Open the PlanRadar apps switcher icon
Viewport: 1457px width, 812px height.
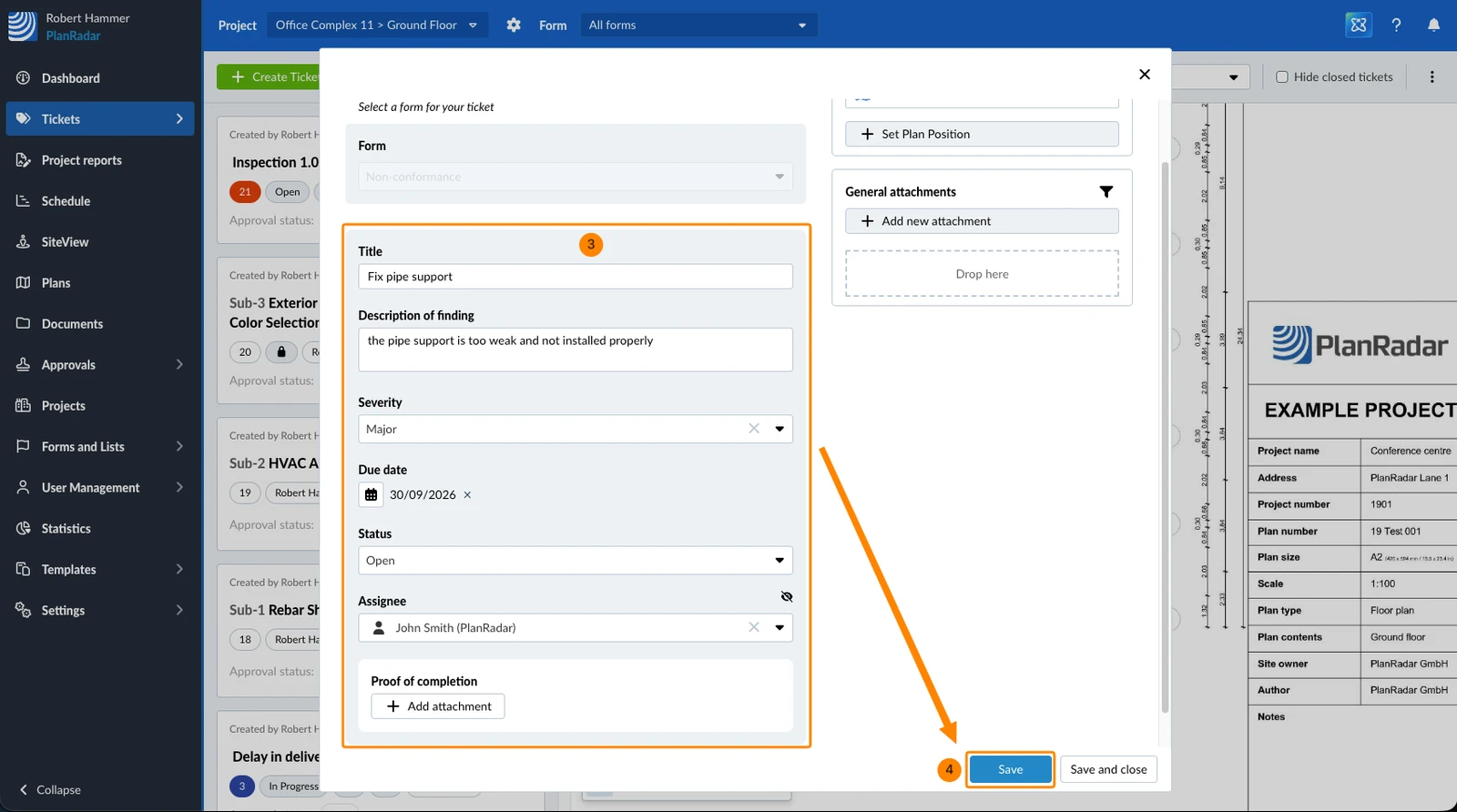tap(1359, 25)
